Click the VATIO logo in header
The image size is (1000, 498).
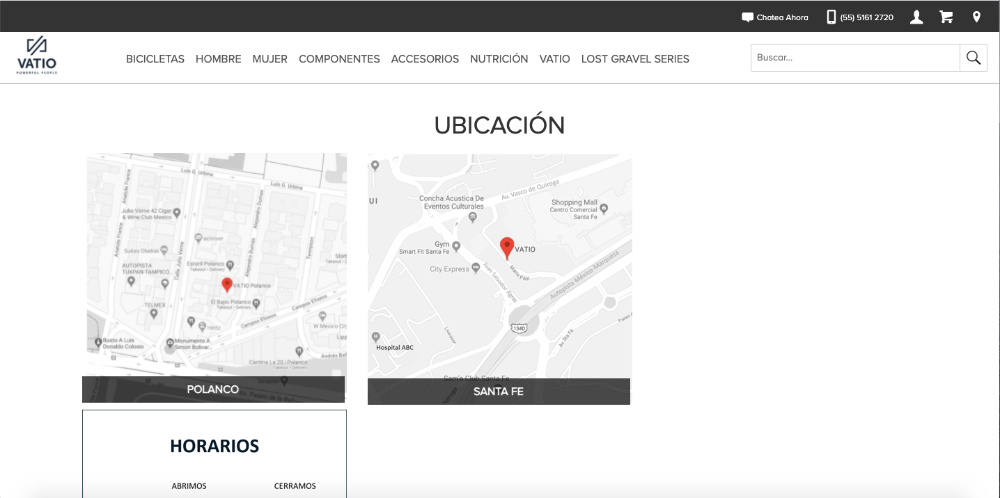tap(37, 56)
